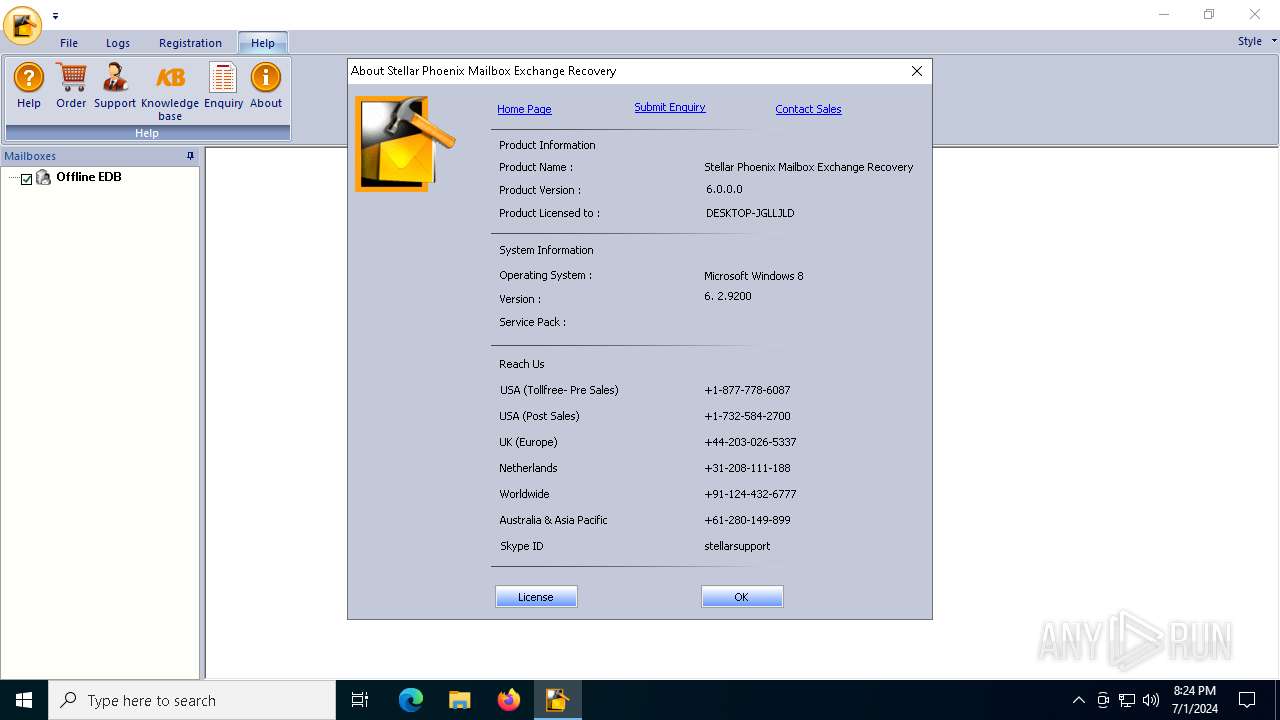This screenshot has width=1280, height=720.
Task: Open File Explorer from taskbar
Action: point(460,700)
